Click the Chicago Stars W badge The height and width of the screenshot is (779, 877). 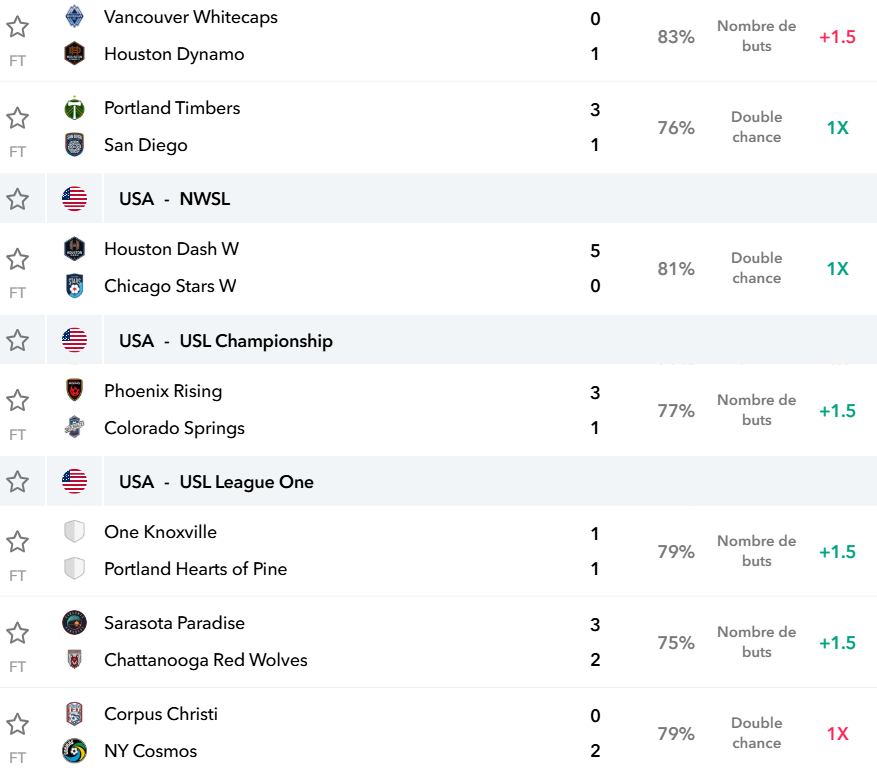(x=74, y=286)
